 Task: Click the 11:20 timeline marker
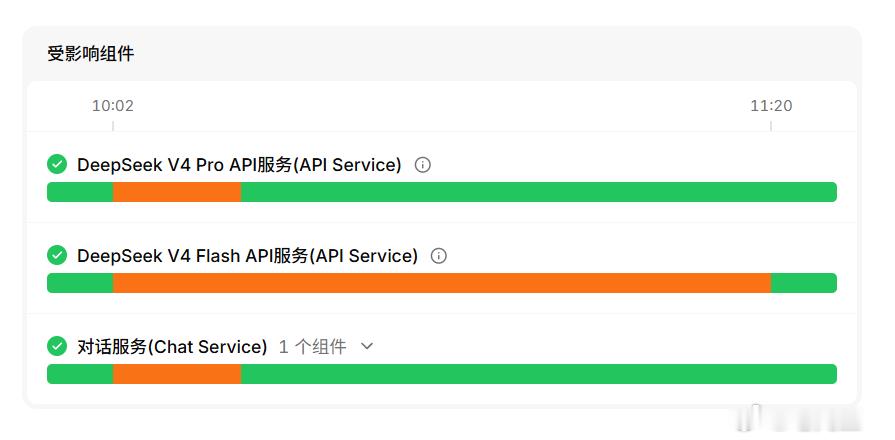(771, 106)
